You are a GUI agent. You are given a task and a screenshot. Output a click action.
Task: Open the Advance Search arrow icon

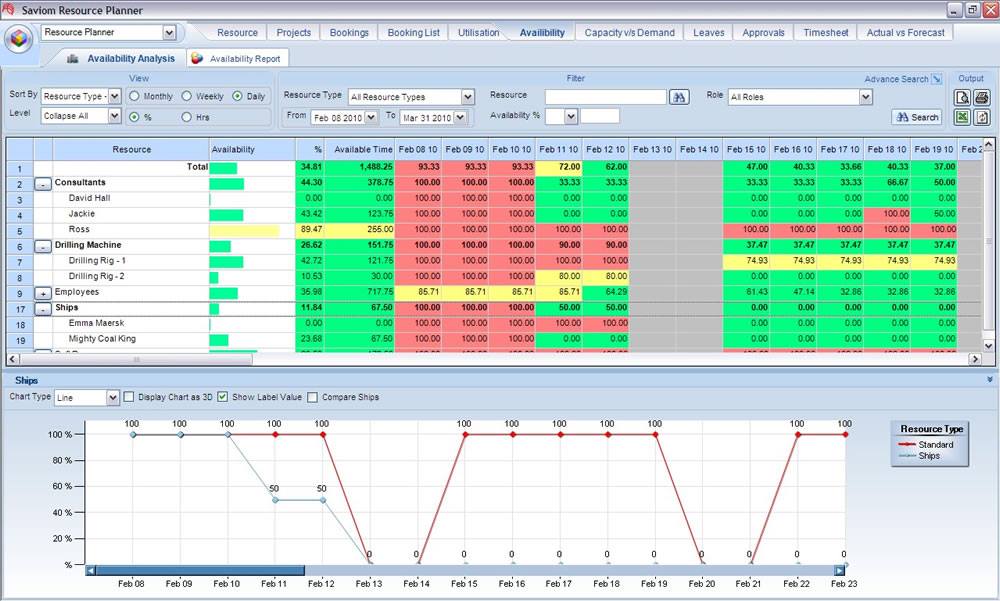(x=936, y=79)
